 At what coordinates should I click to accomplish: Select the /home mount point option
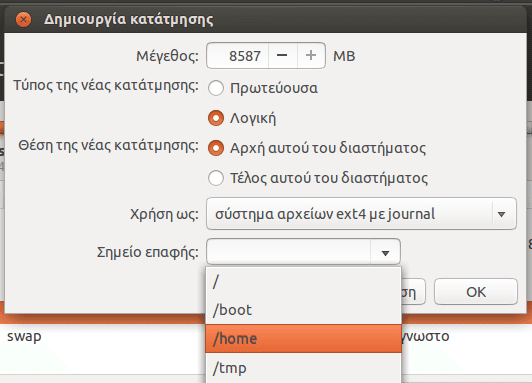tap(304, 339)
